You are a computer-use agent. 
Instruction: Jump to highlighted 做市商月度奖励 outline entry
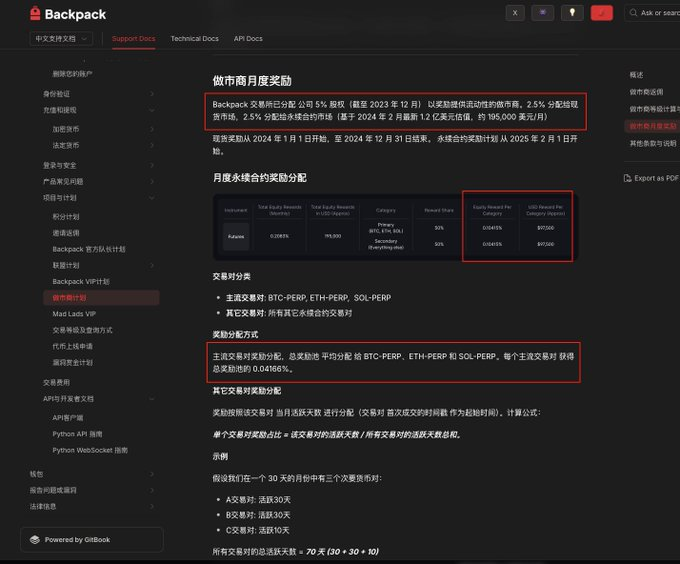click(x=652, y=126)
